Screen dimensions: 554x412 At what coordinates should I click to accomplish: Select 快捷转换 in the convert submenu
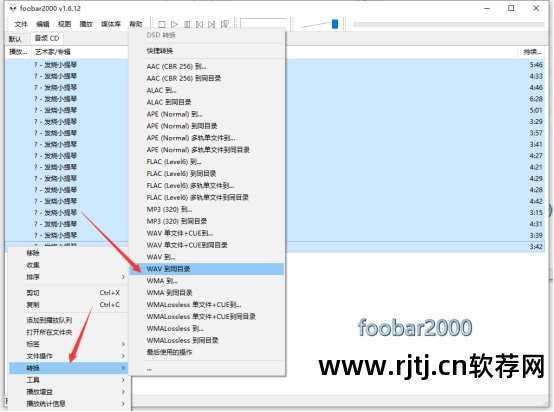click(x=207, y=51)
